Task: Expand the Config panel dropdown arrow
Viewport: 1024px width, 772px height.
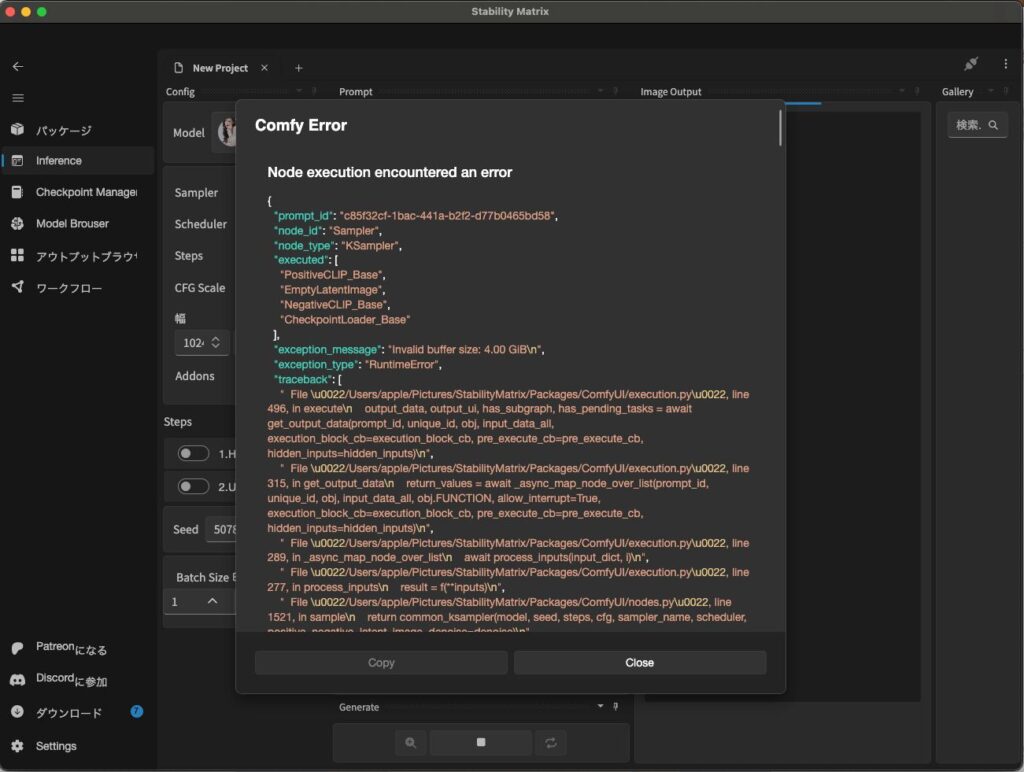Action: point(299,91)
